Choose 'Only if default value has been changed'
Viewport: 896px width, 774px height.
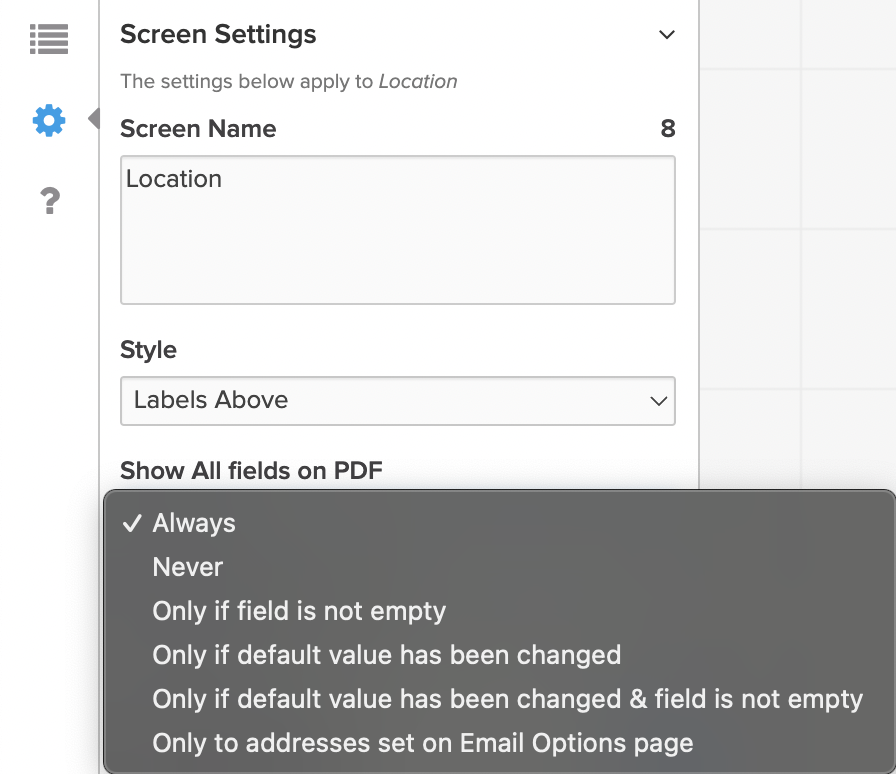(387, 655)
